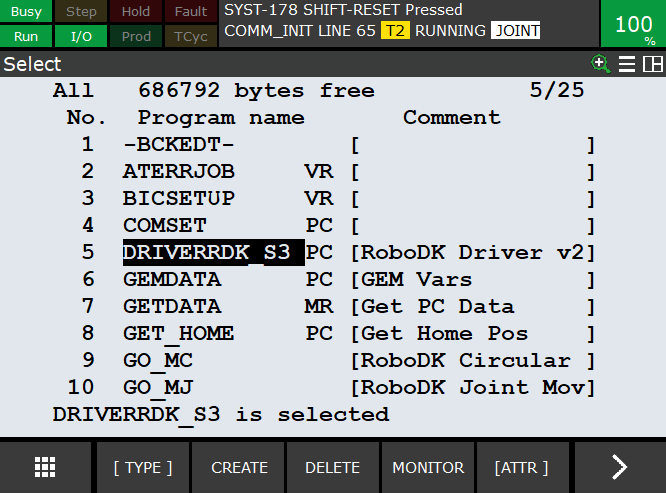Click the JOINT coordinate mode label
Viewport: 666px width, 493px height.
(515, 31)
